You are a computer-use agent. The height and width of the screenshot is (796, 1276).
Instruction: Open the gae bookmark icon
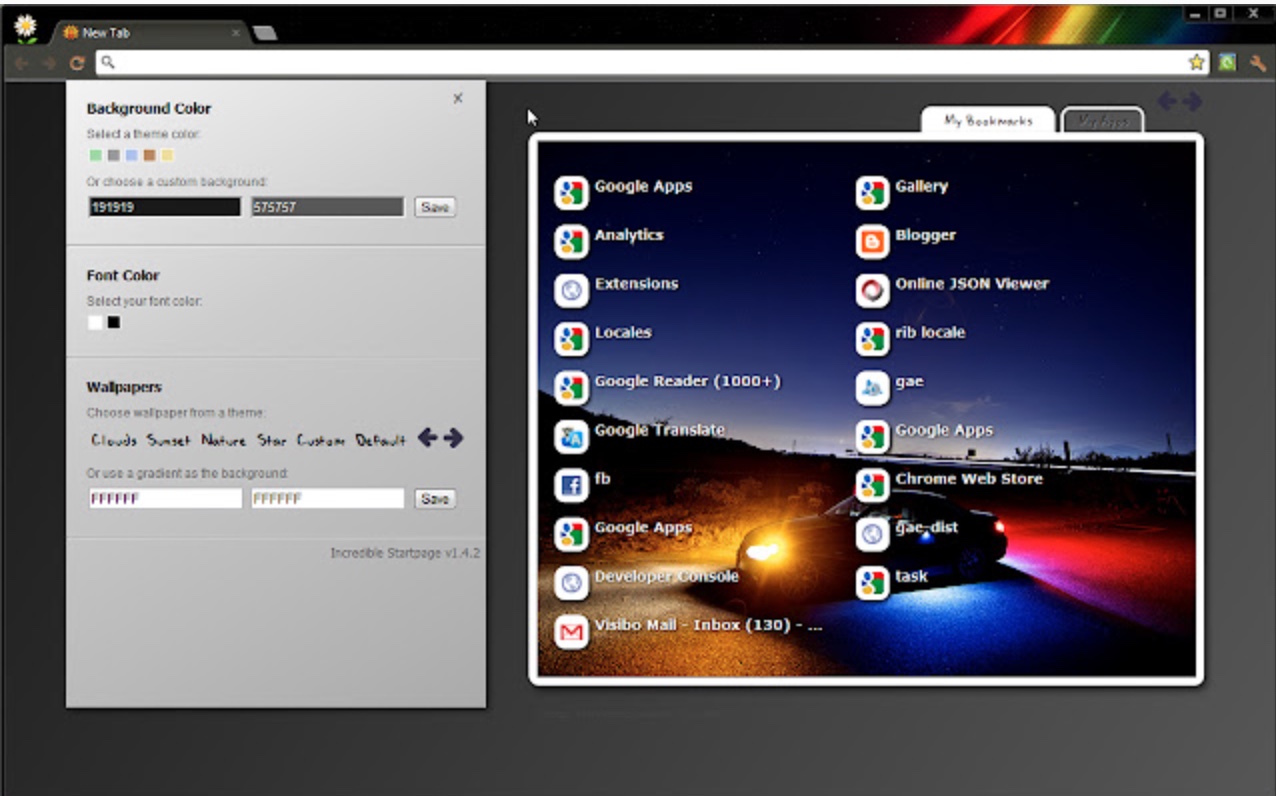coord(872,388)
